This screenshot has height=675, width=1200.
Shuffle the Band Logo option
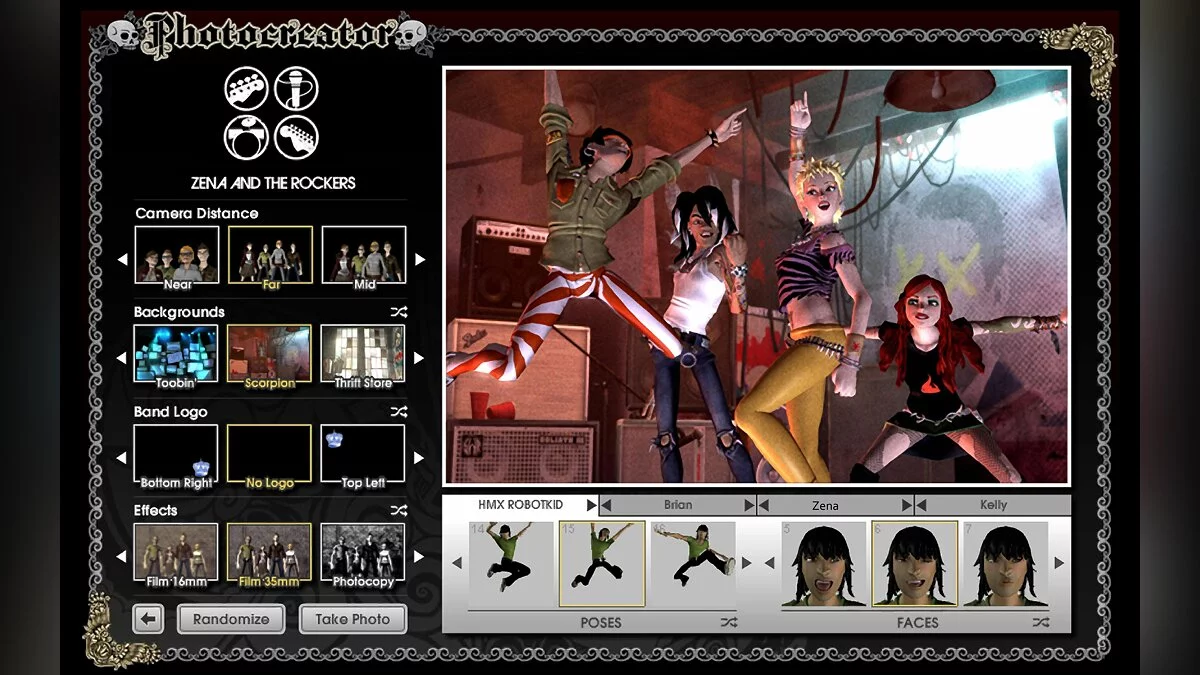399,411
